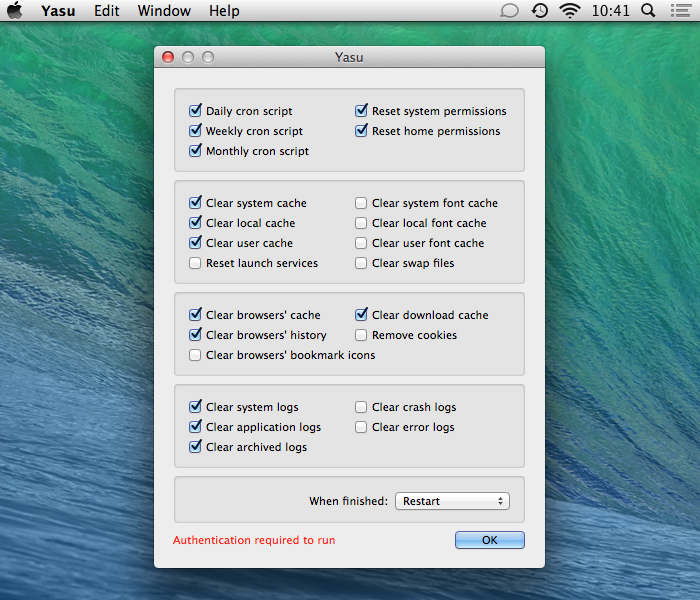Open Notification Center list icon

coord(681,10)
